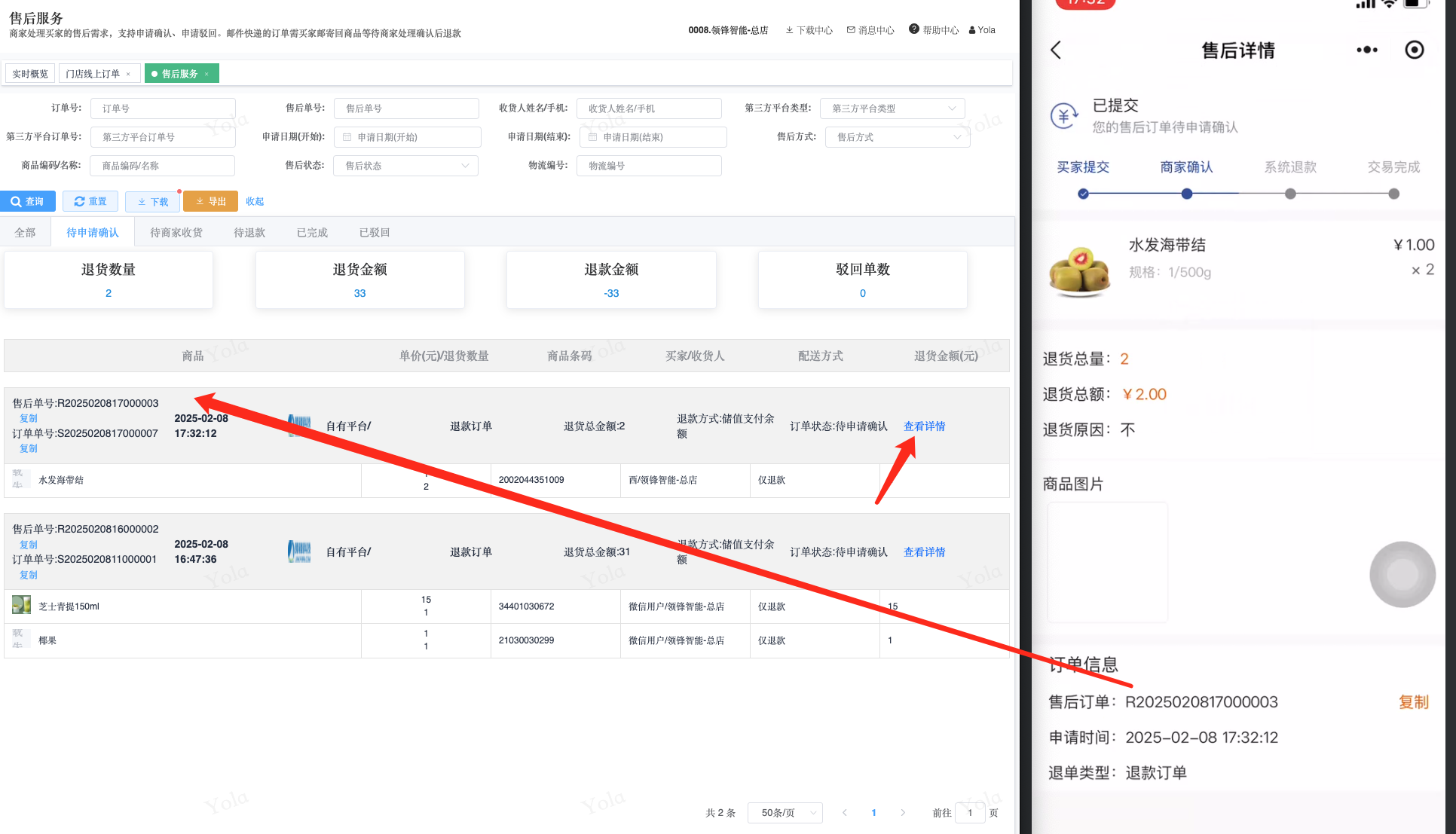The image size is (1456, 834).
Task: Click the 水发海带结 kiwi product thumbnail
Action: click(1079, 270)
